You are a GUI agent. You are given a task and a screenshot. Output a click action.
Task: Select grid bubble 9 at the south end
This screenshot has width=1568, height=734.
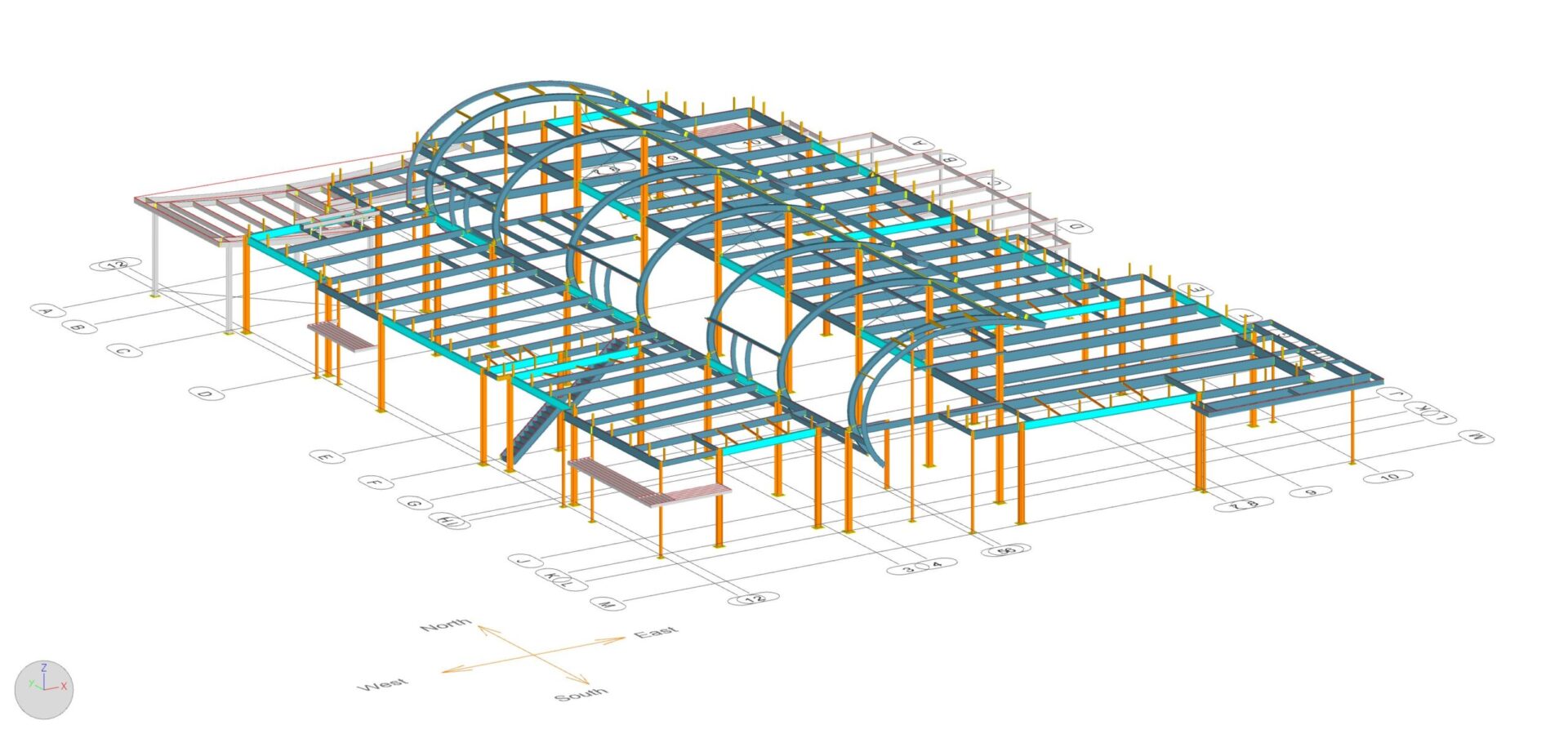click(x=1312, y=492)
